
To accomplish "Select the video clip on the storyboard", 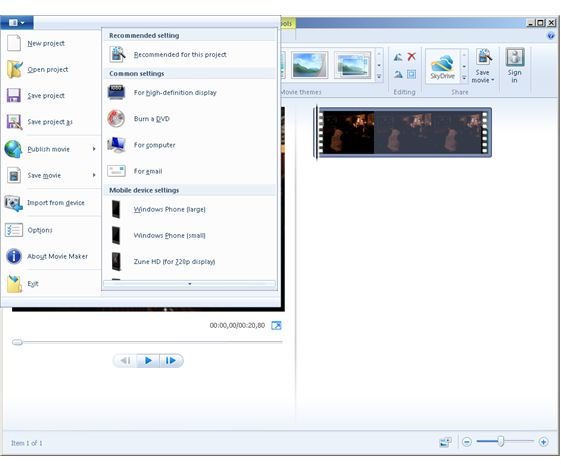I will tap(403, 132).
